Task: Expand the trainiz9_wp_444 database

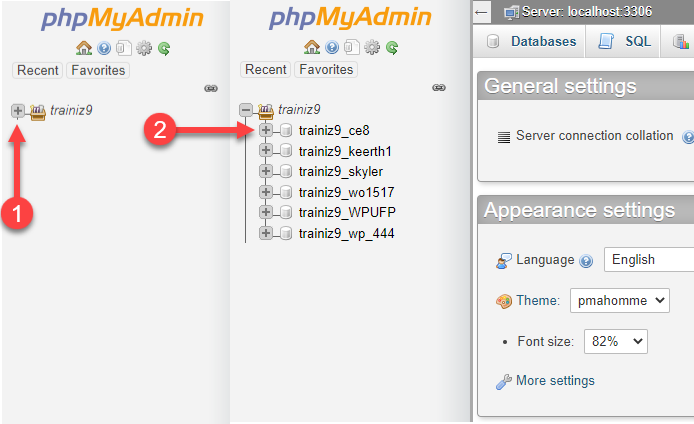Action: [x=266, y=233]
